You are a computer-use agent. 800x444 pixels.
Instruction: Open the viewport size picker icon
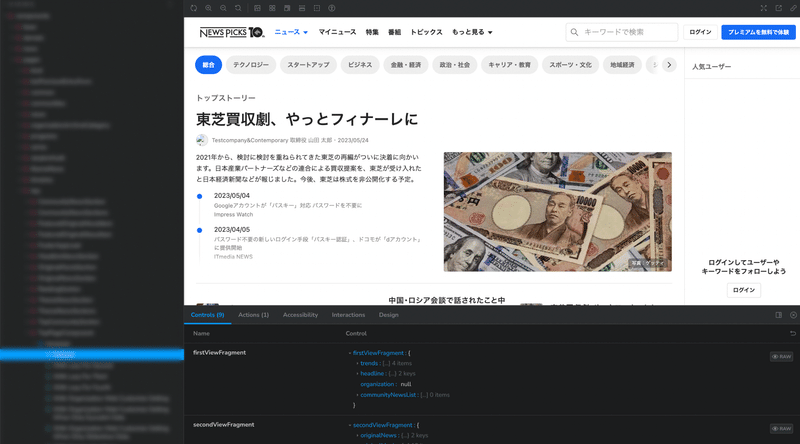(287, 8)
